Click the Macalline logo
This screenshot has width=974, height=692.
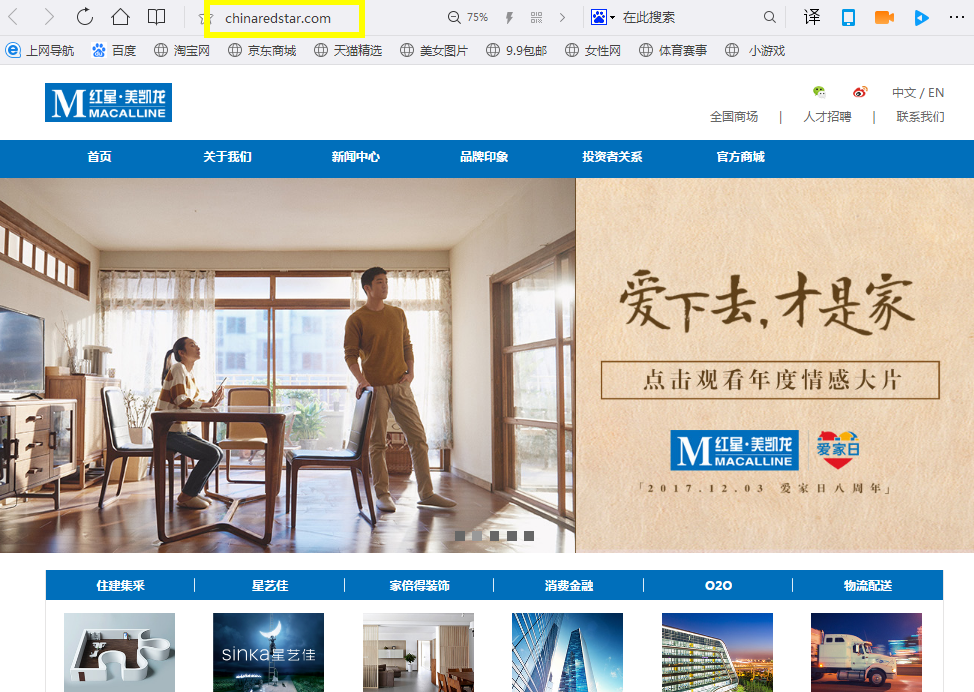point(108,103)
